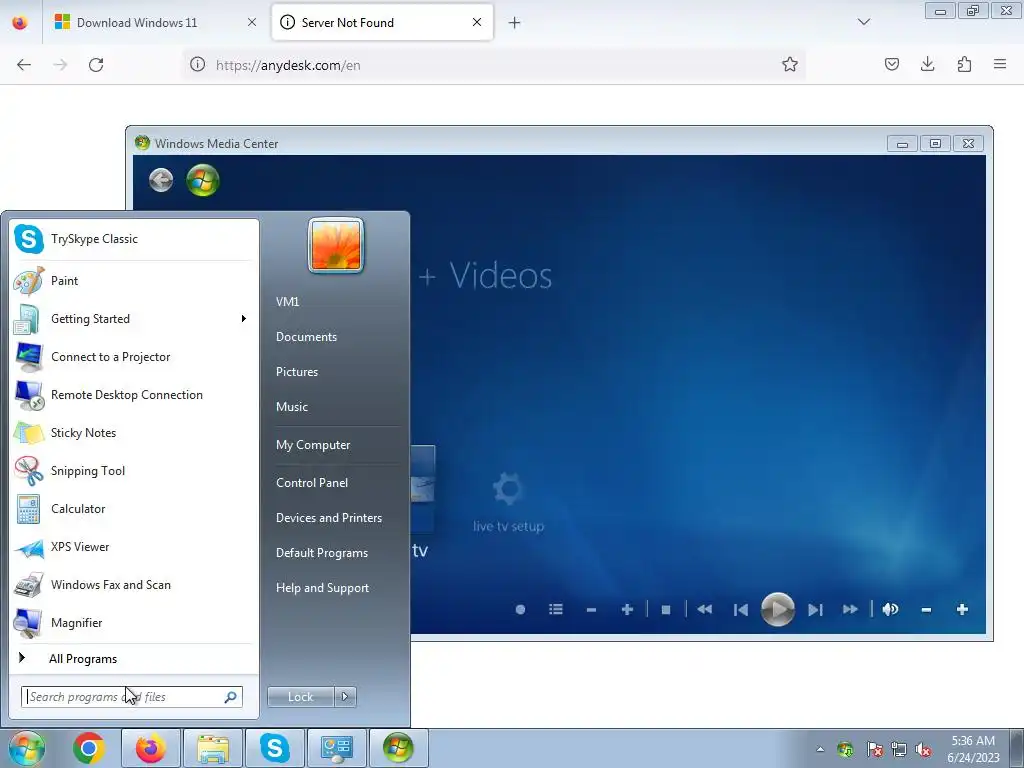The width and height of the screenshot is (1024, 768).
Task: Go back in Firefox
Action: click(24, 65)
